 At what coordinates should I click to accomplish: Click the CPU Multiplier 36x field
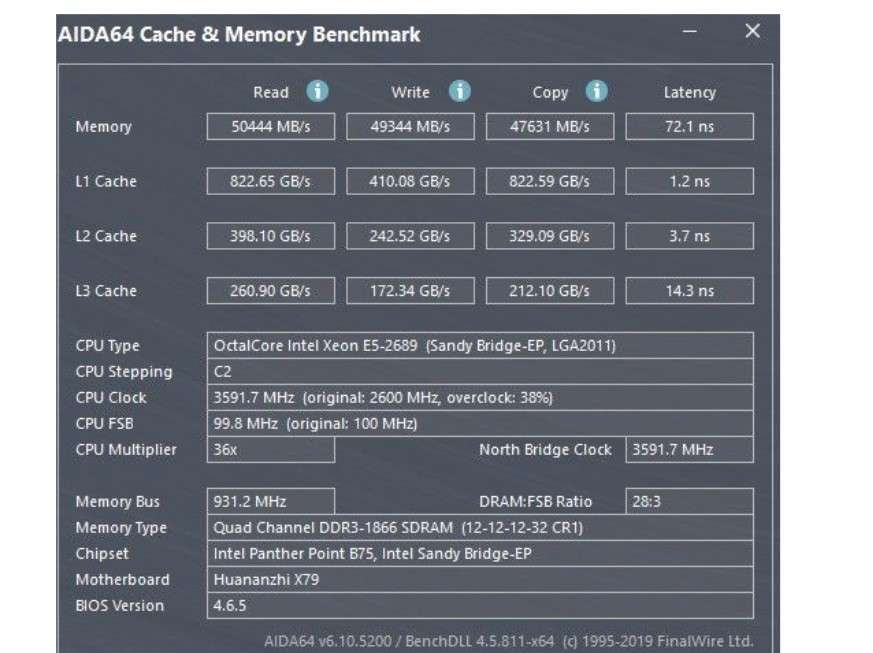point(270,450)
